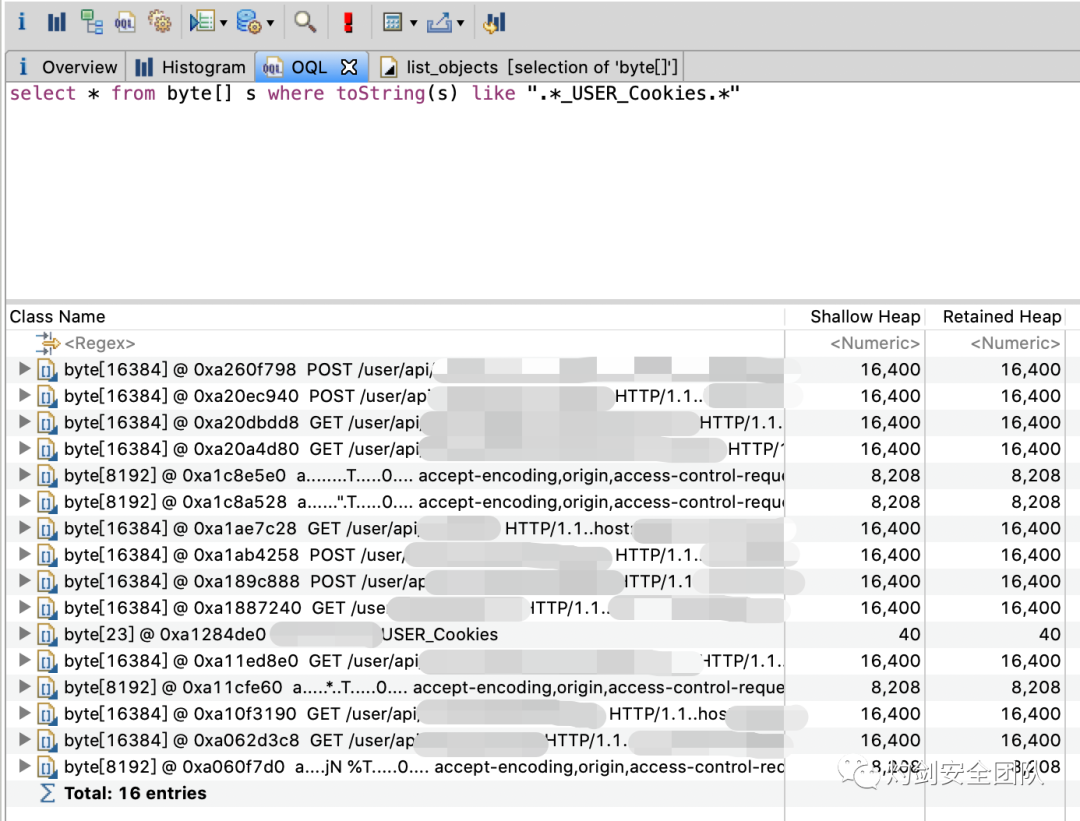Expand byte[16384] @ 0xa20ec940 row
The width and height of the screenshot is (1080, 821).
click(x=24, y=395)
